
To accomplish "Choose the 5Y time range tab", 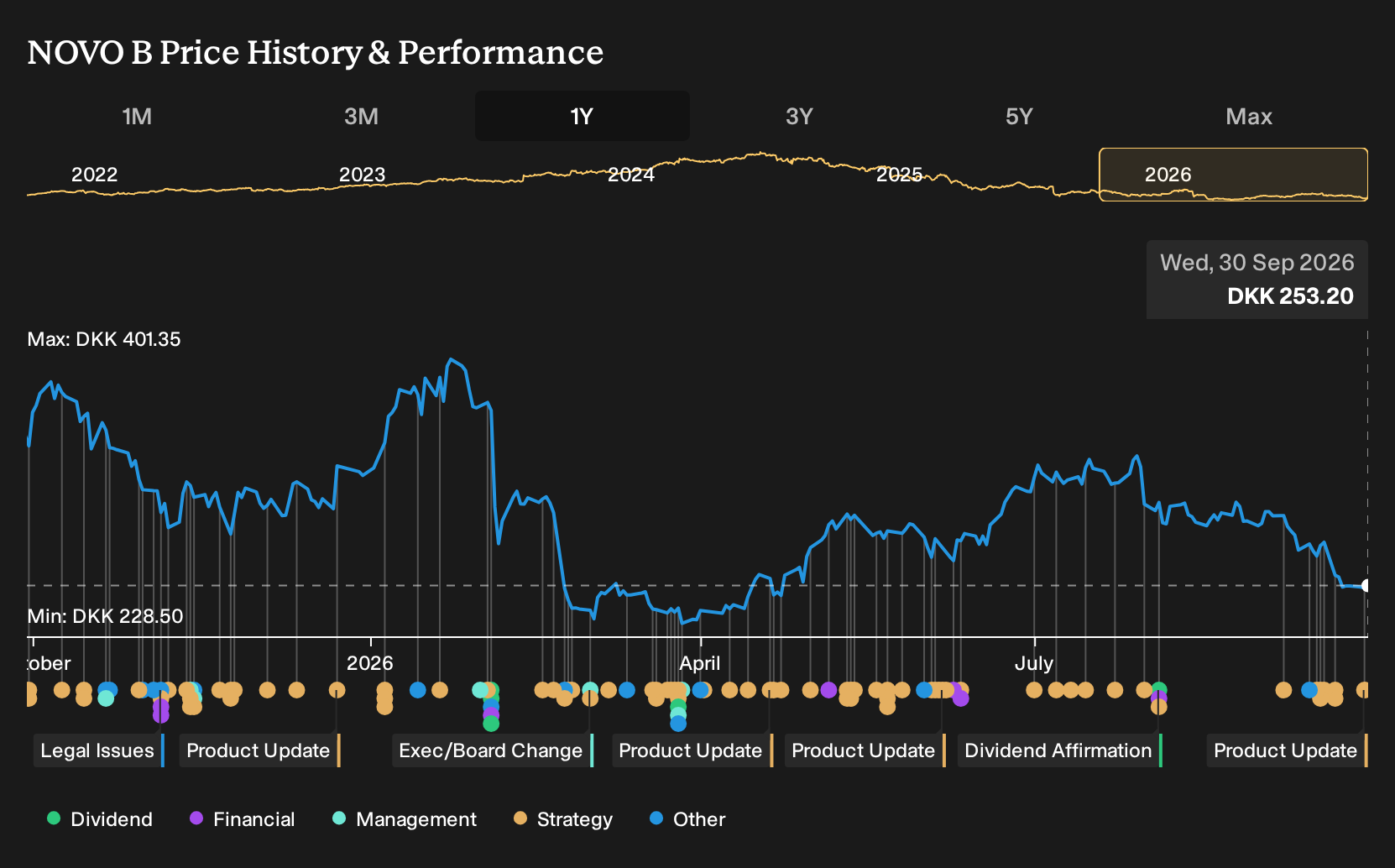I will click(x=1019, y=116).
